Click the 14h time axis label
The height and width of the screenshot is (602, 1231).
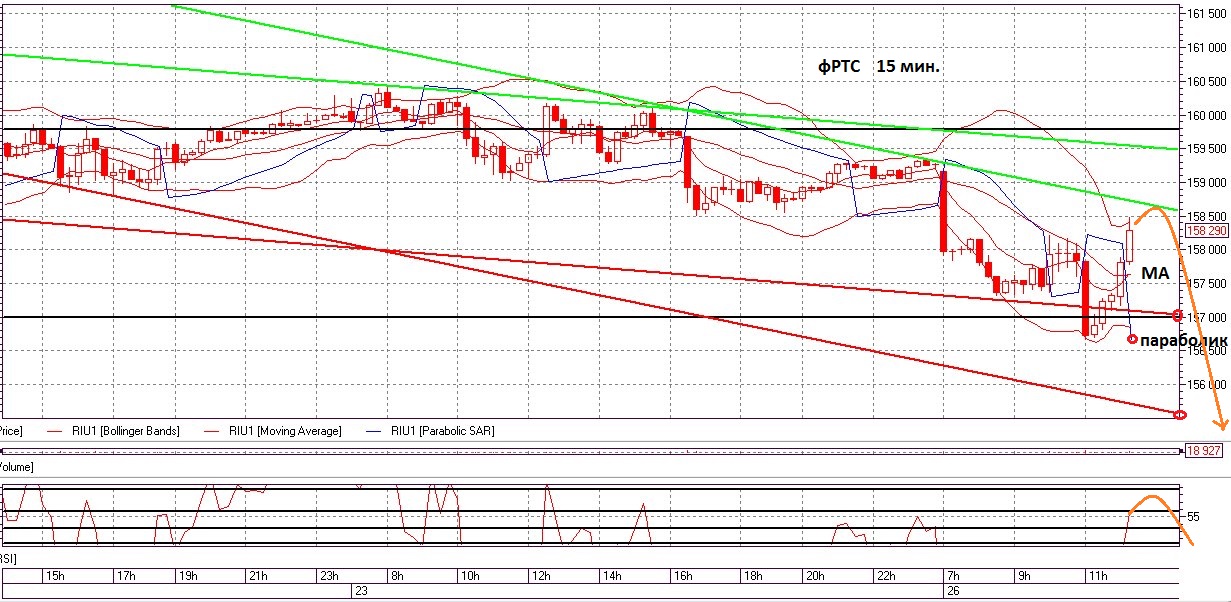612,576
